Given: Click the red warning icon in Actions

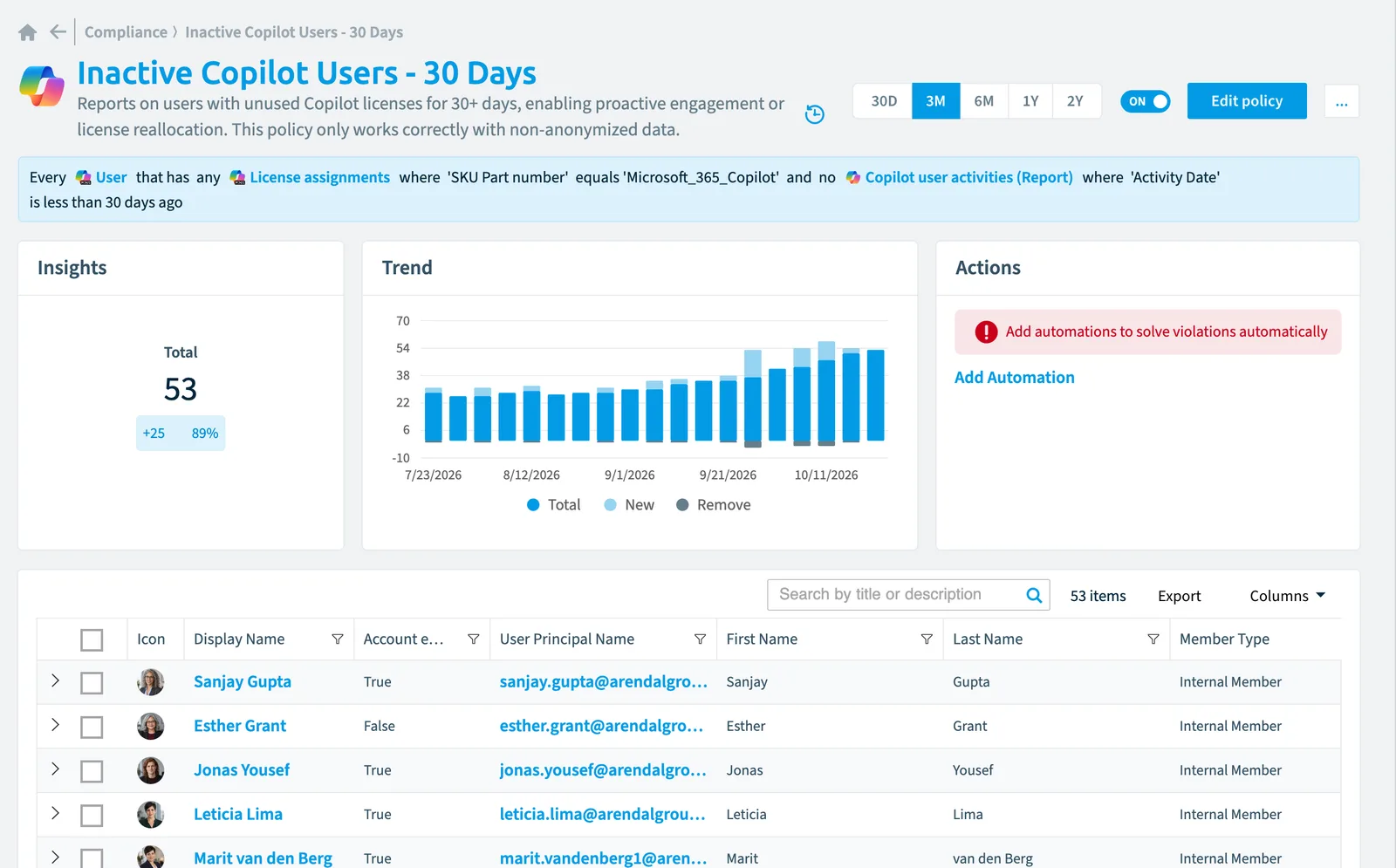Looking at the screenshot, I should click(986, 331).
